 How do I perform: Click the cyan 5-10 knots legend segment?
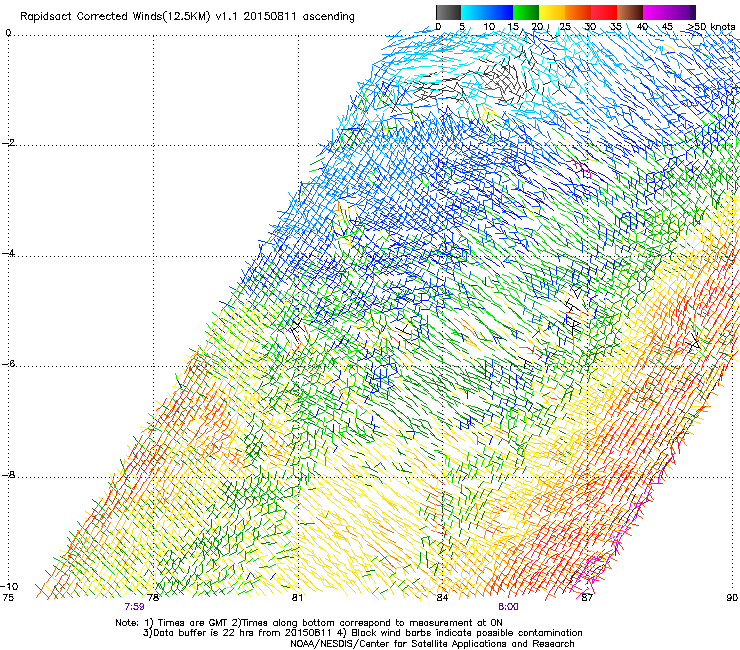pos(474,12)
